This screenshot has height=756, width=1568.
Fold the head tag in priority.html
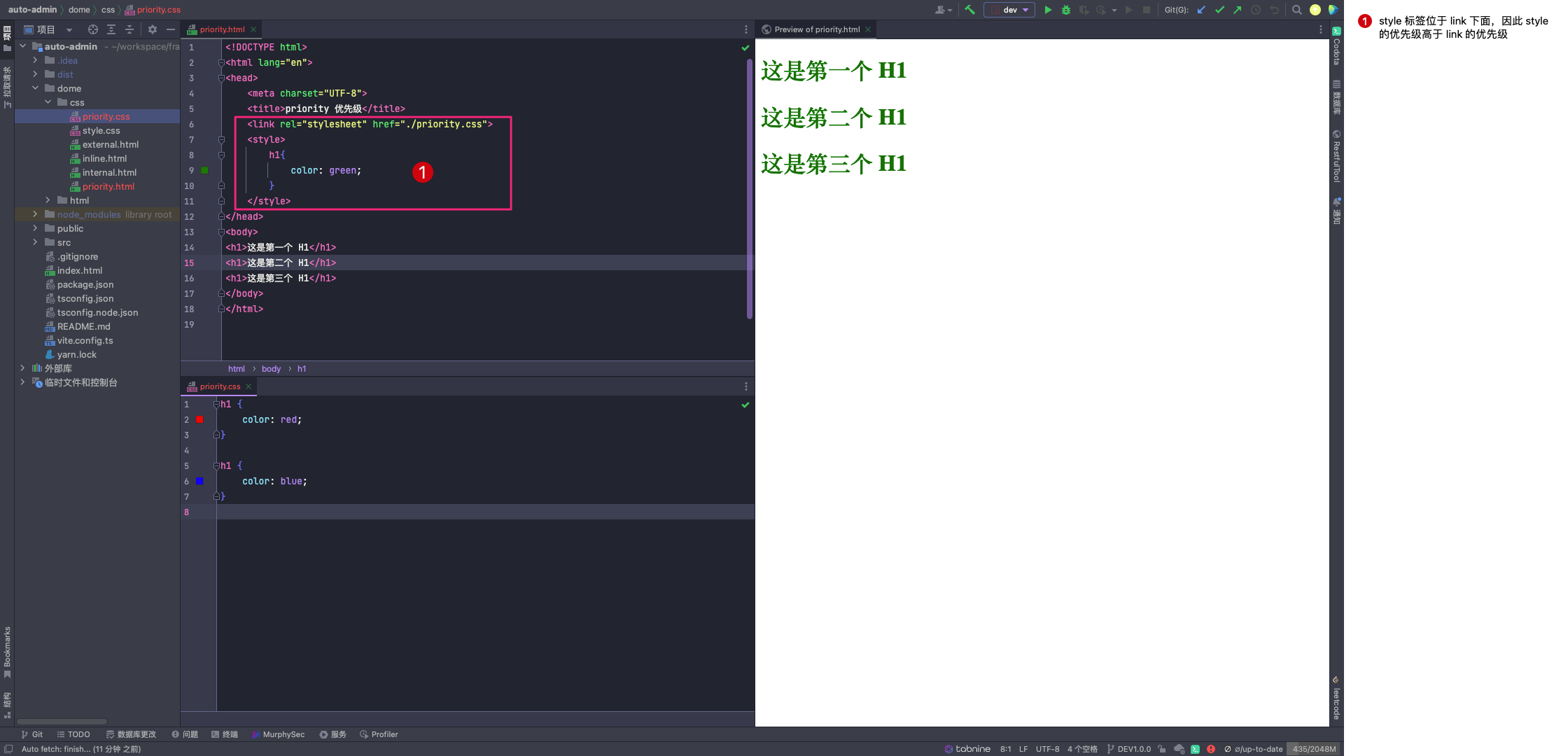point(221,78)
